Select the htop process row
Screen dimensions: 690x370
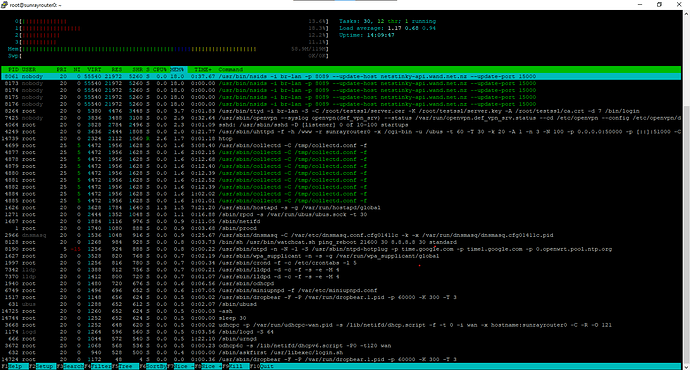coord(341,139)
